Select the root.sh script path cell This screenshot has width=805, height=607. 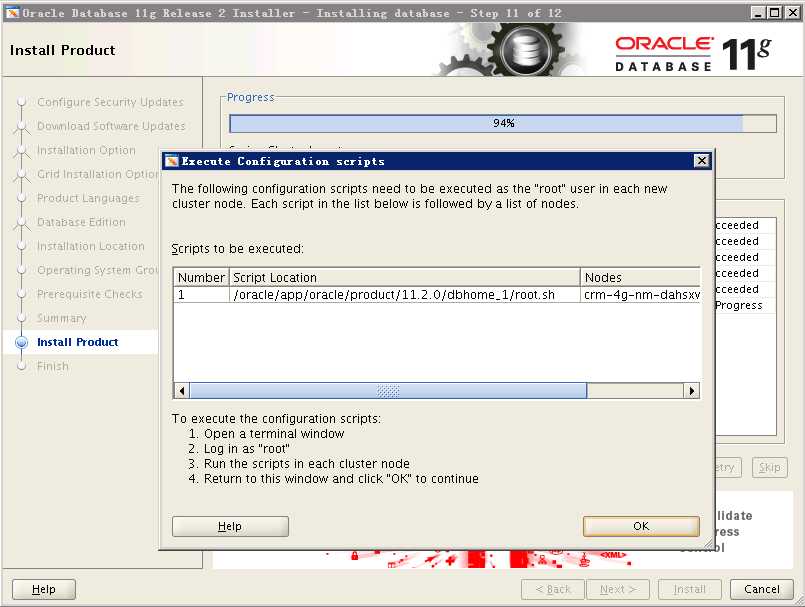(x=405, y=295)
